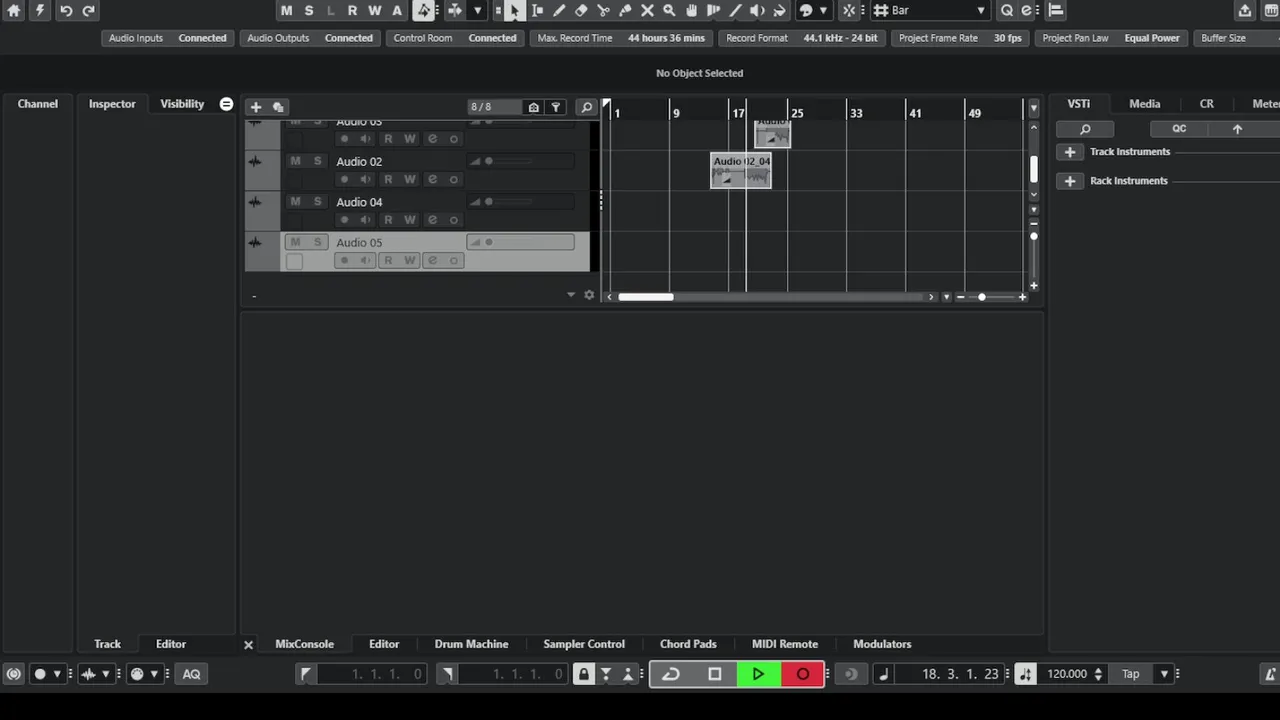Viewport: 1280px width, 720px height.
Task: Open the Chord Pads tab
Action: tap(688, 644)
